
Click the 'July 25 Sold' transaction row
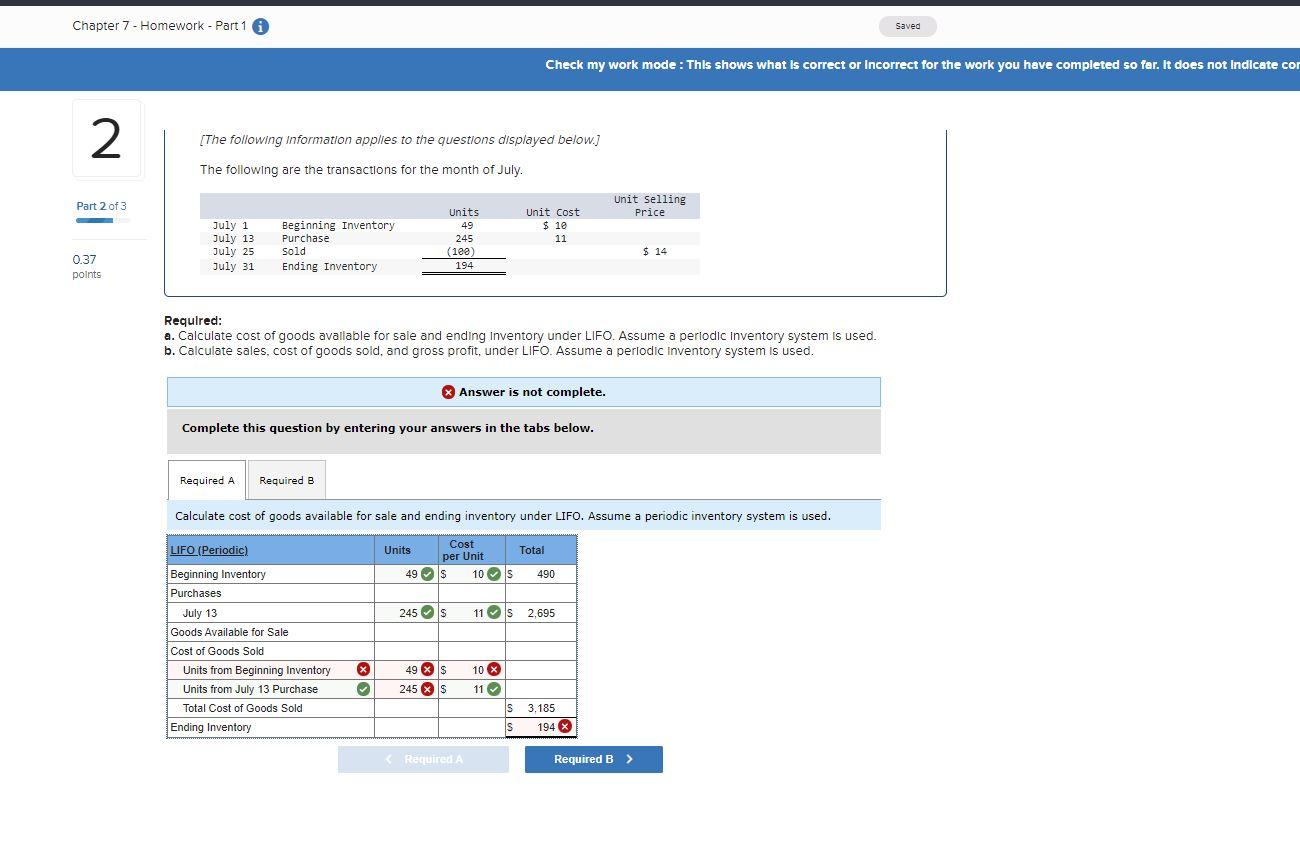pos(450,252)
